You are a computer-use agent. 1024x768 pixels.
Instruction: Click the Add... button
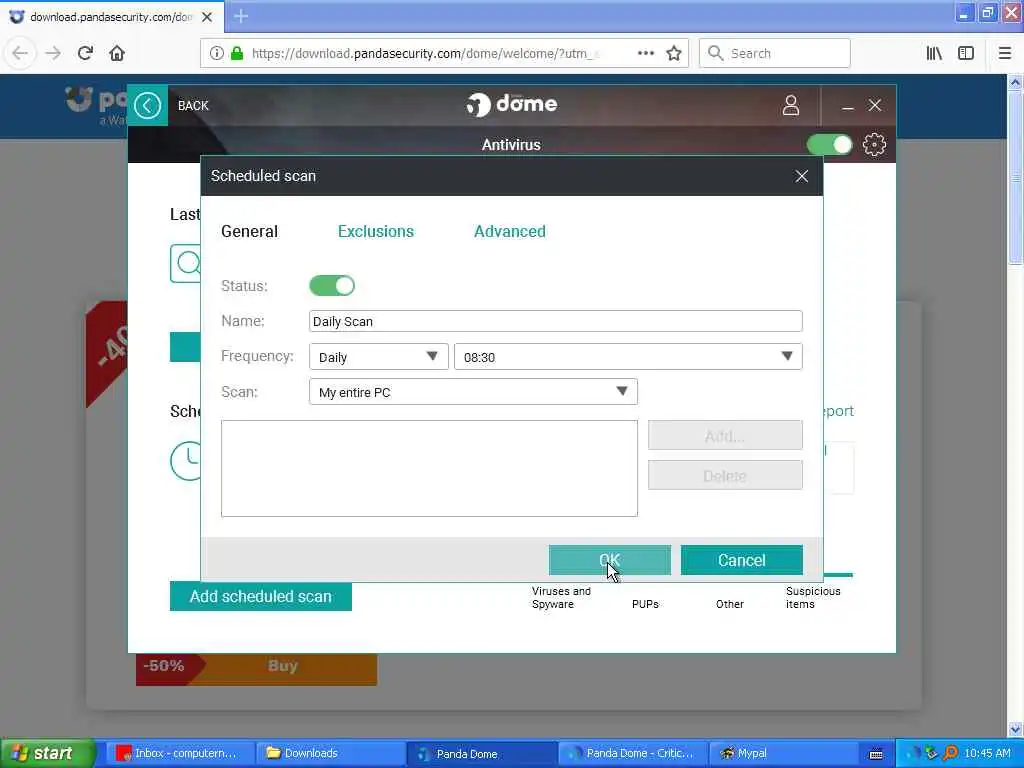(x=726, y=436)
